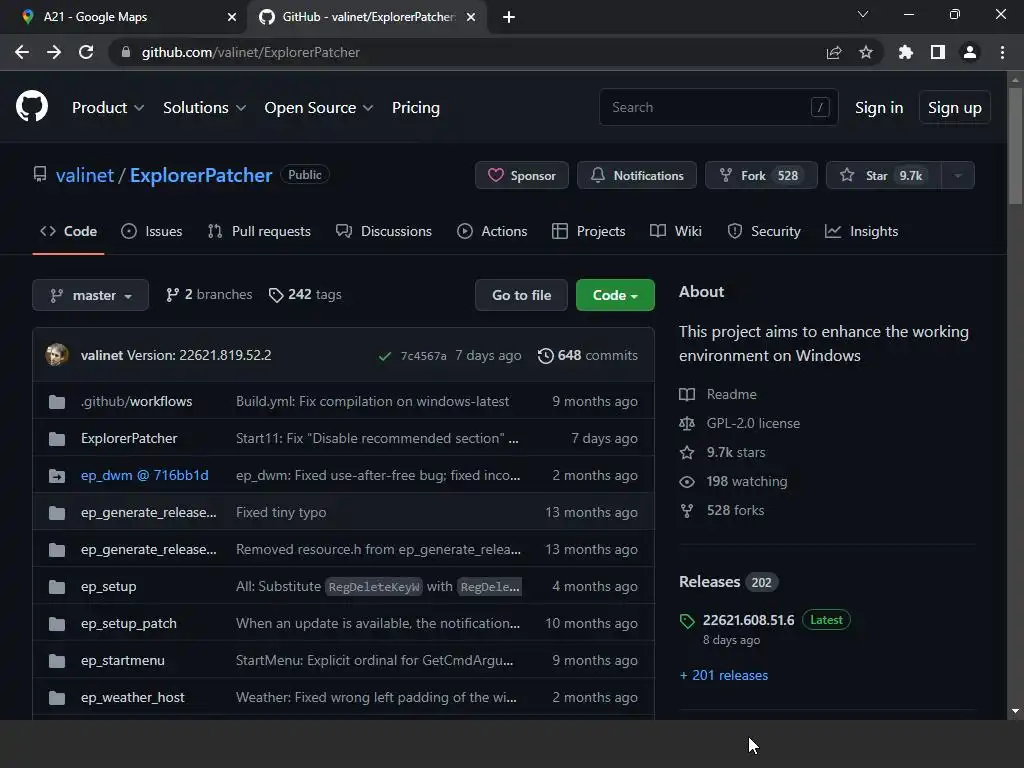Close the GitHub ExplorerPatcher tab

pyautogui.click(x=470, y=17)
